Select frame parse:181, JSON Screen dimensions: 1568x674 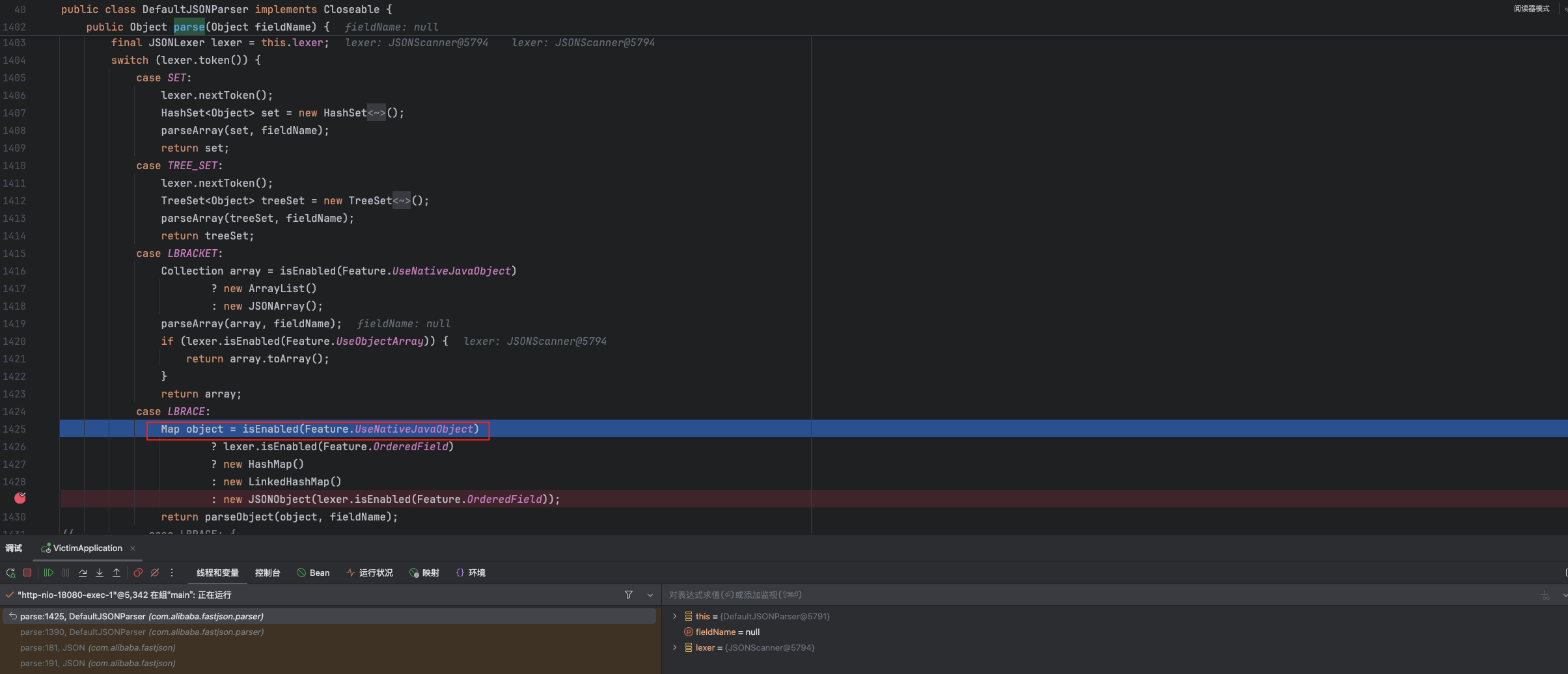tap(329, 647)
